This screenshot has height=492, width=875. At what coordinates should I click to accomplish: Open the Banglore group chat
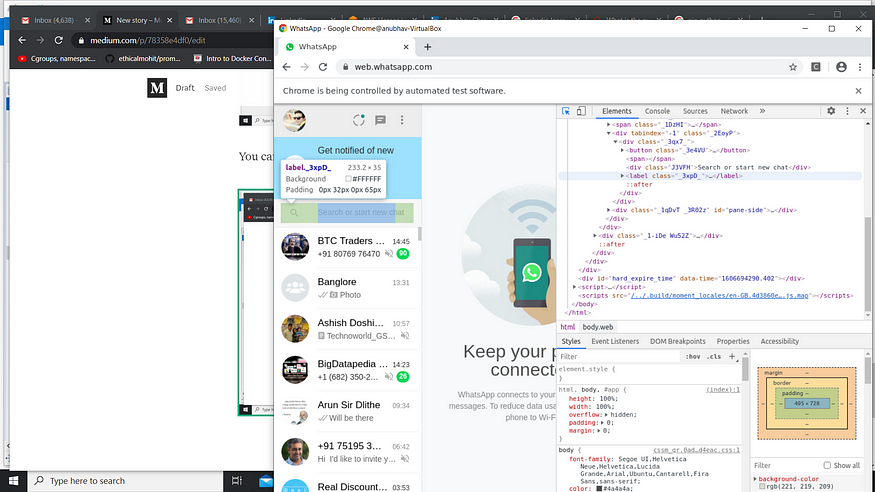(347, 288)
